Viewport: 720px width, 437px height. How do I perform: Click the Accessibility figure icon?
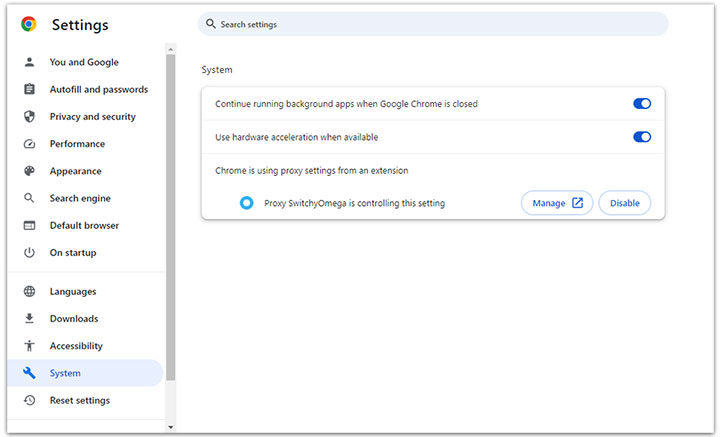click(29, 346)
